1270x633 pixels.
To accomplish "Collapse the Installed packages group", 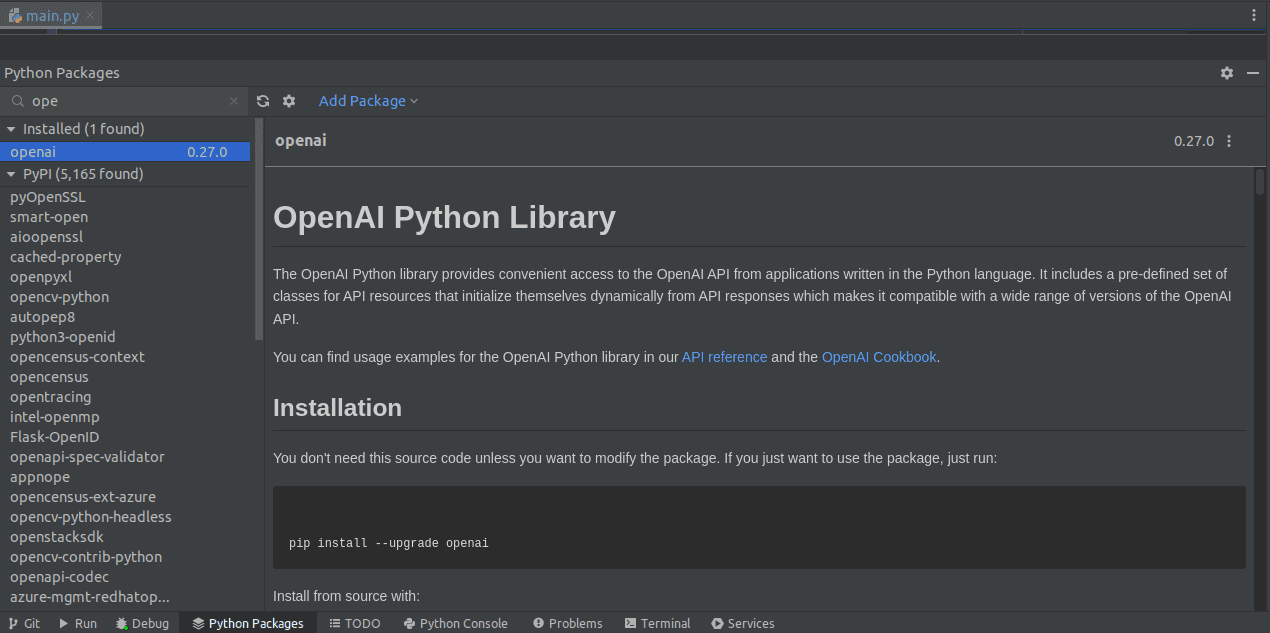I will click(x=11, y=129).
